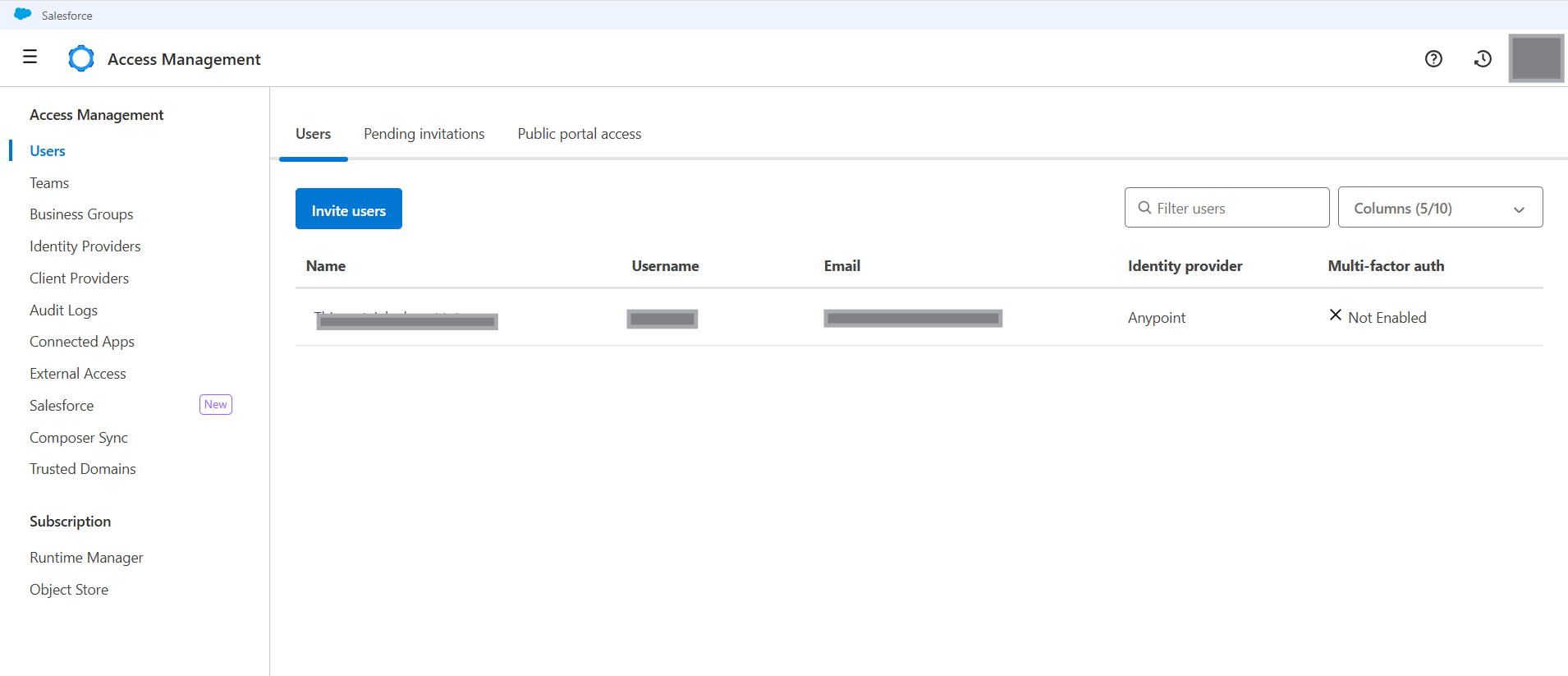Viewport: 1568px width, 676px height.
Task: Select Users in the sidebar
Action: tap(48, 151)
